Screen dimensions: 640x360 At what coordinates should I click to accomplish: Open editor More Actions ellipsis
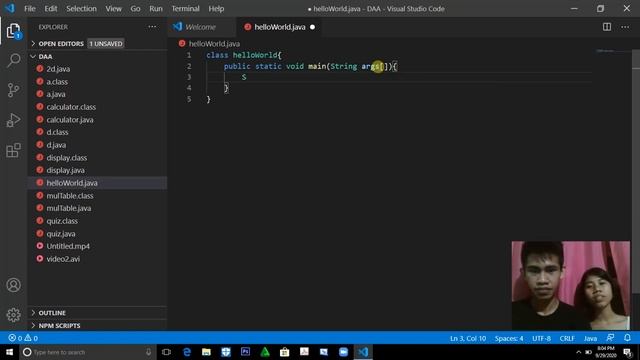click(x=625, y=27)
